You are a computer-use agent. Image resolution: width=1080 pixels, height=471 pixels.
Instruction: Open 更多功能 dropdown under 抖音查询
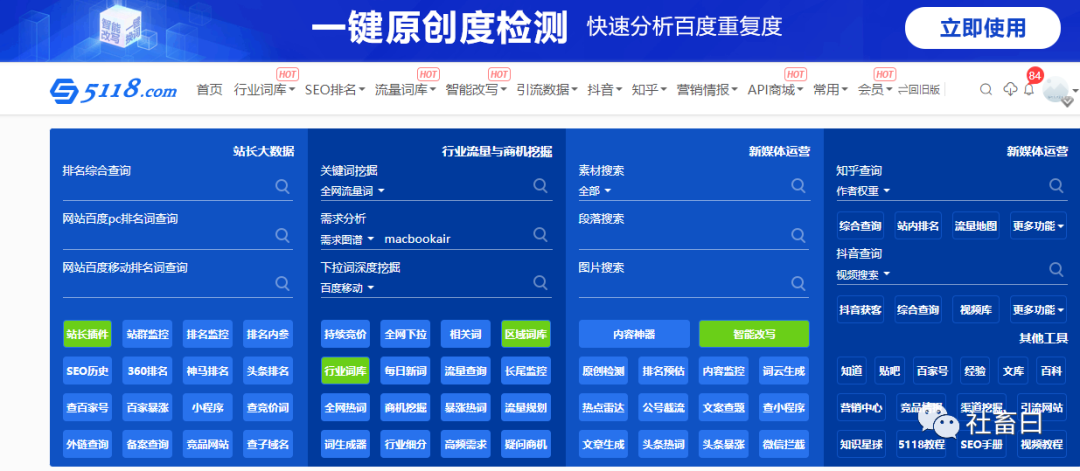[x=1039, y=310]
